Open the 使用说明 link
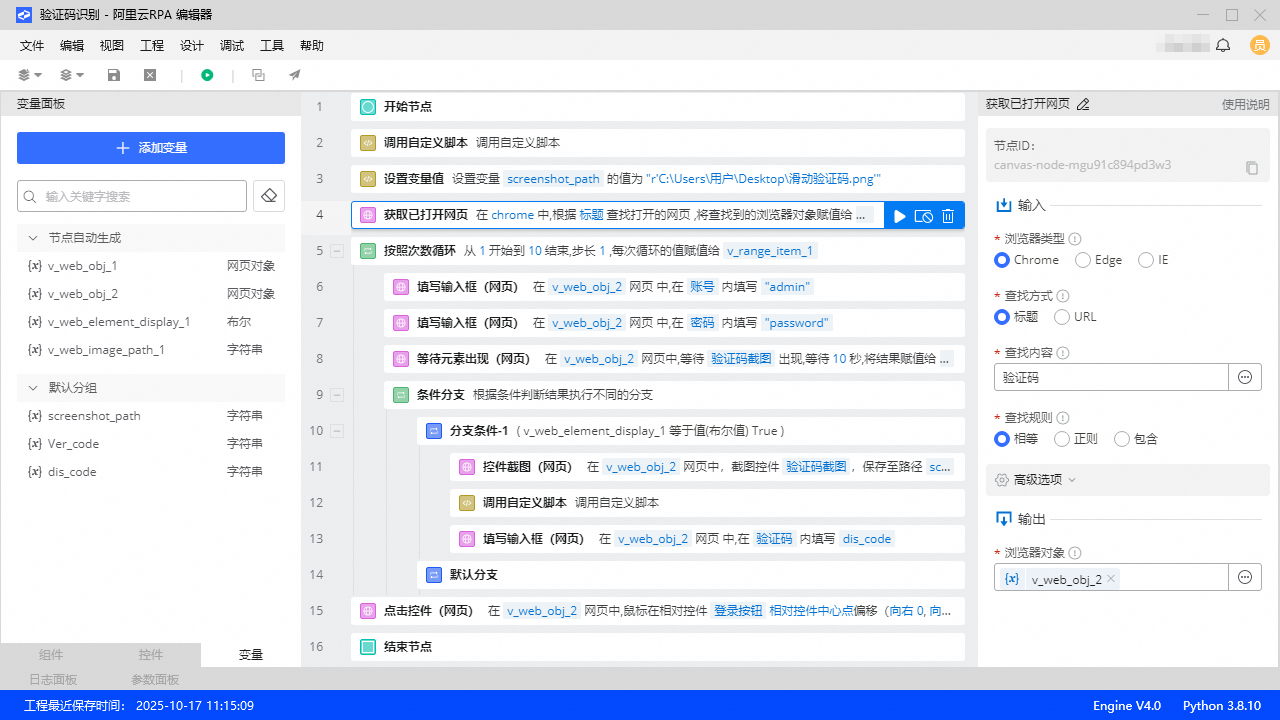Image resolution: width=1280 pixels, height=720 pixels. point(1246,104)
